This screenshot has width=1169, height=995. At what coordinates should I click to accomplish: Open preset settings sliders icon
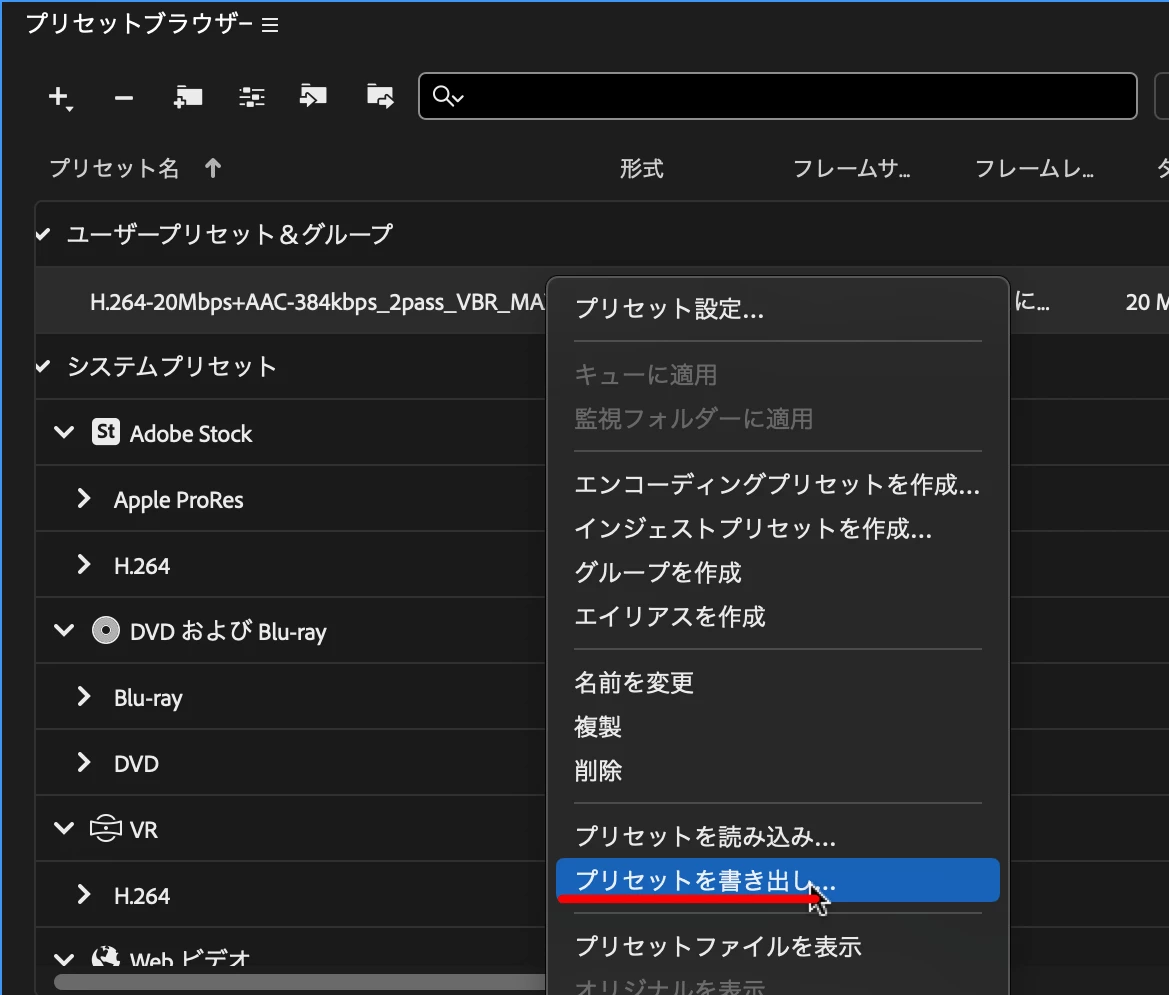coord(252,97)
